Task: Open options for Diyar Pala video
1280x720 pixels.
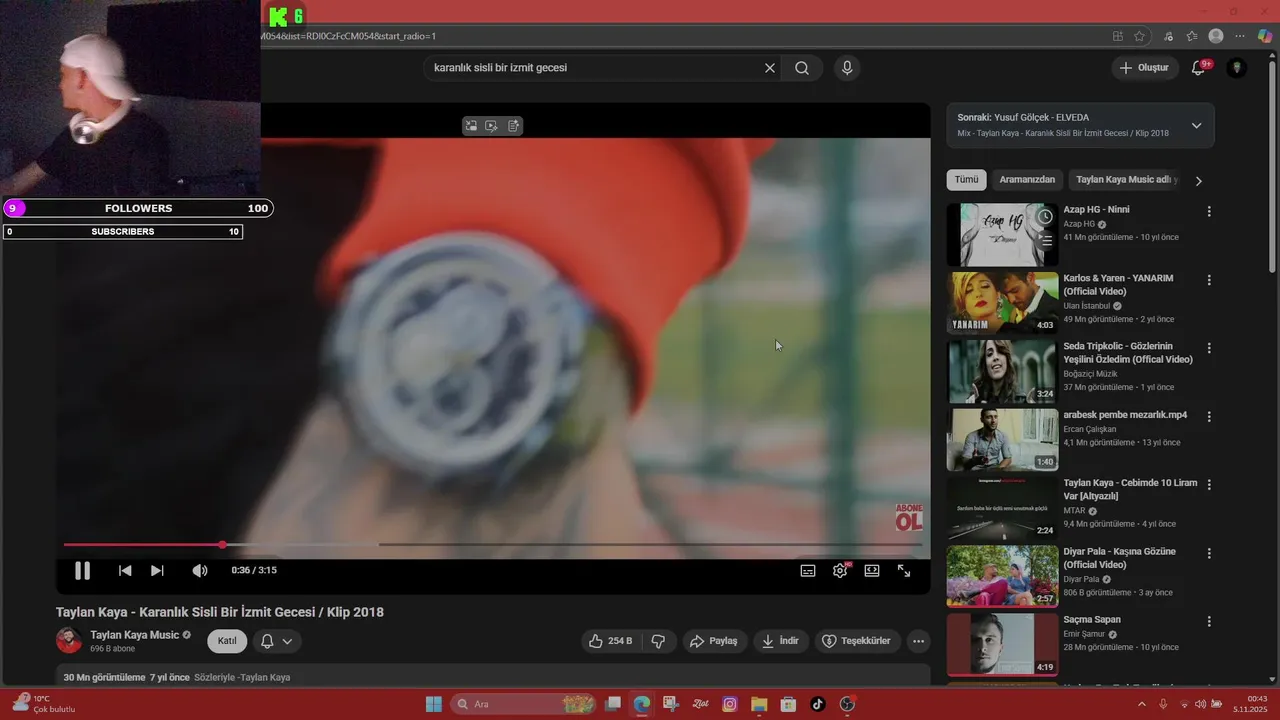Action: tap(1209, 553)
